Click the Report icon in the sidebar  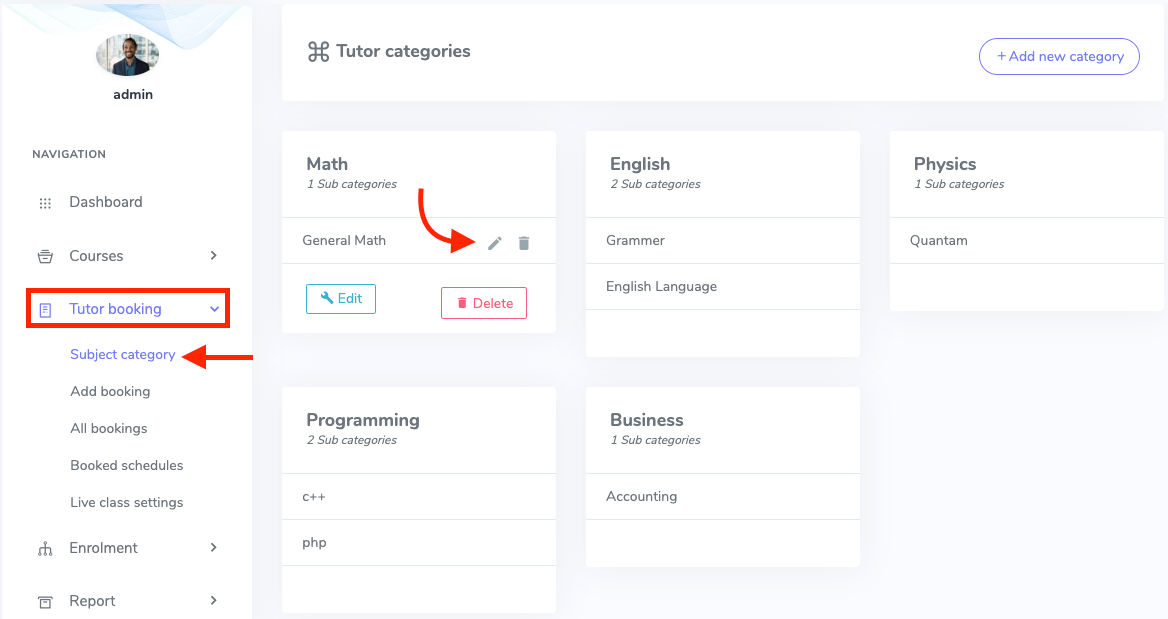[x=45, y=601]
